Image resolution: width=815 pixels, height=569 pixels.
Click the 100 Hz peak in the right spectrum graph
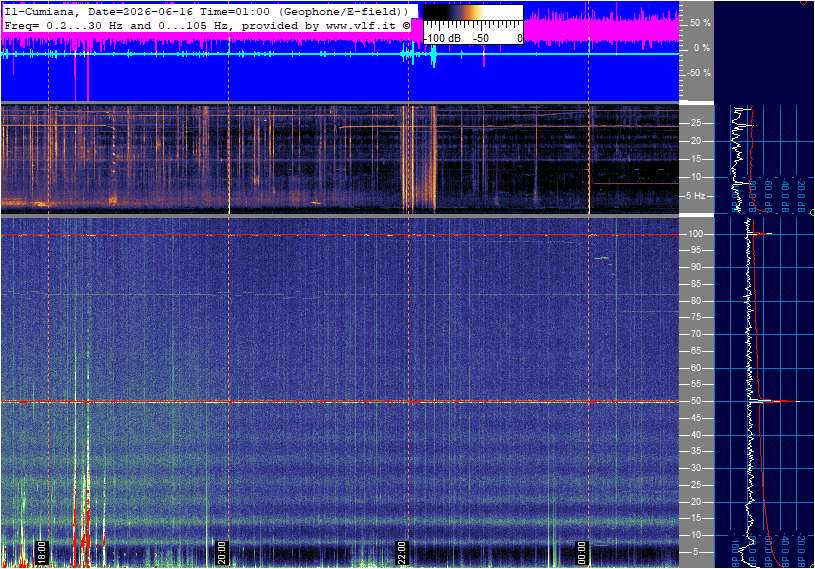tap(760, 234)
